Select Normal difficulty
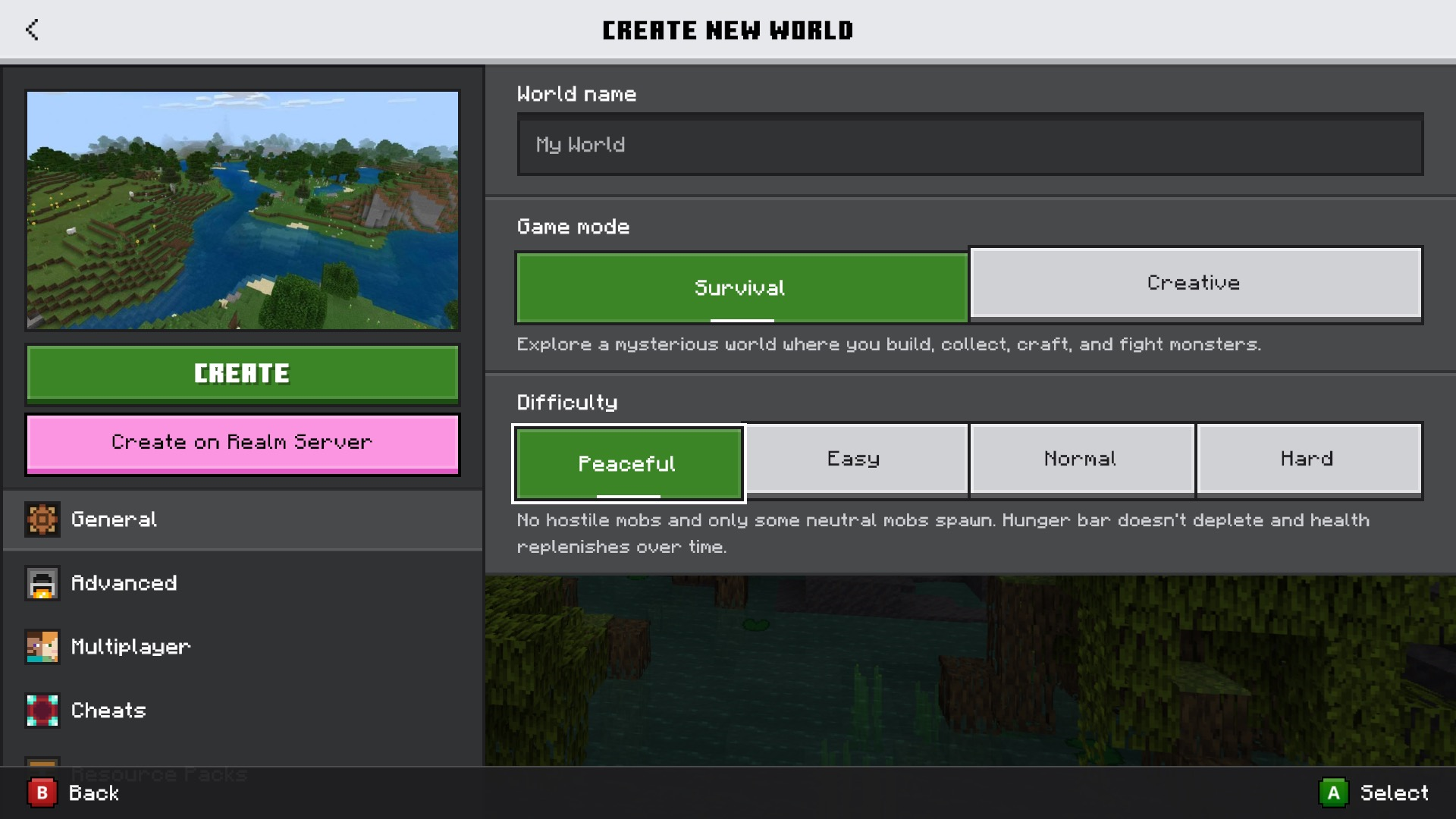Screen dimensions: 1456x819 (1079, 458)
